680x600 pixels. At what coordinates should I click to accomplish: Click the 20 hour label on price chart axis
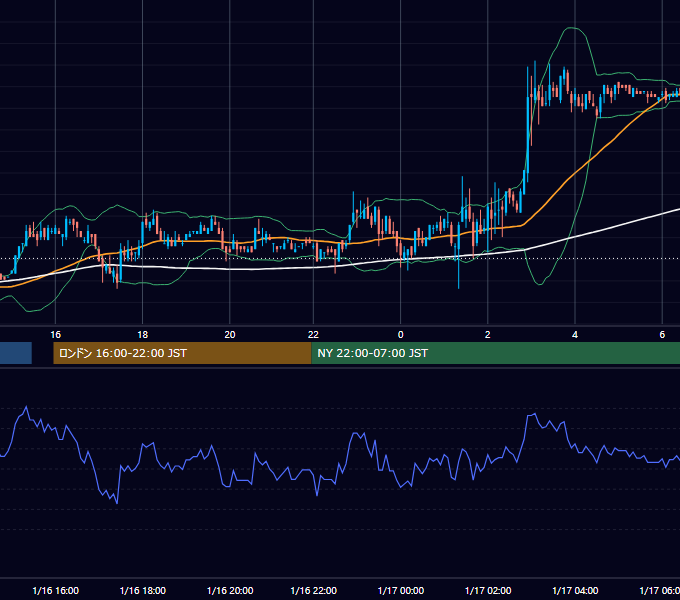230,335
